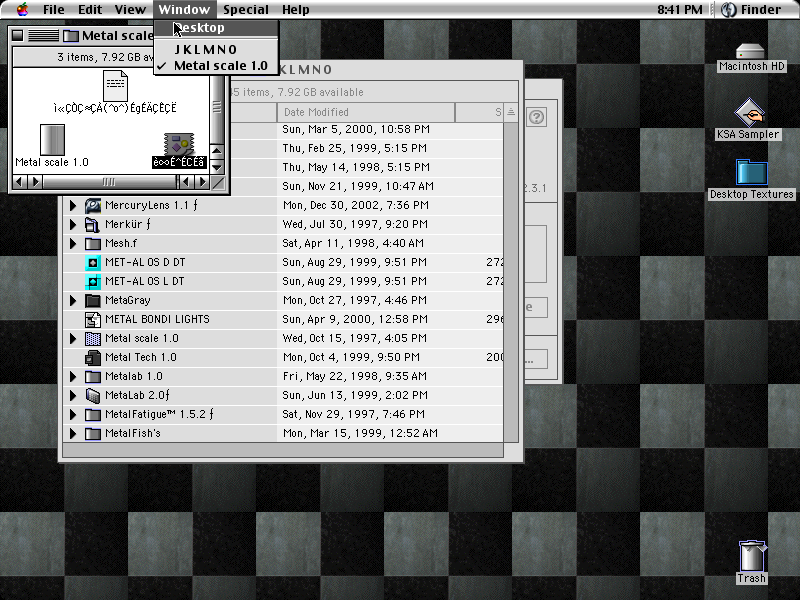This screenshot has width=800, height=600.
Task: Select the Desktop Textures folder icon
Action: (x=752, y=172)
